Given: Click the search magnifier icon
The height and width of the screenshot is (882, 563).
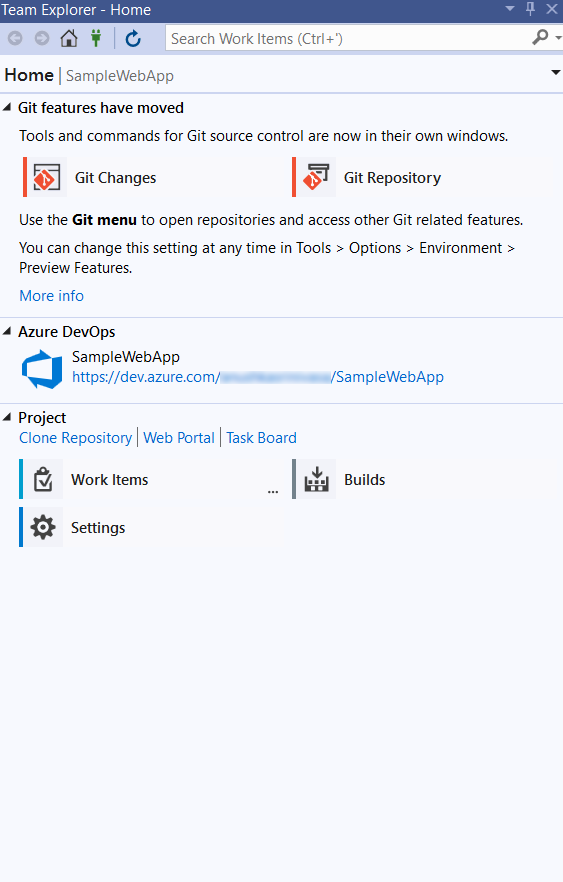Looking at the screenshot, I should pyautogui.click(x=539, y=38).
